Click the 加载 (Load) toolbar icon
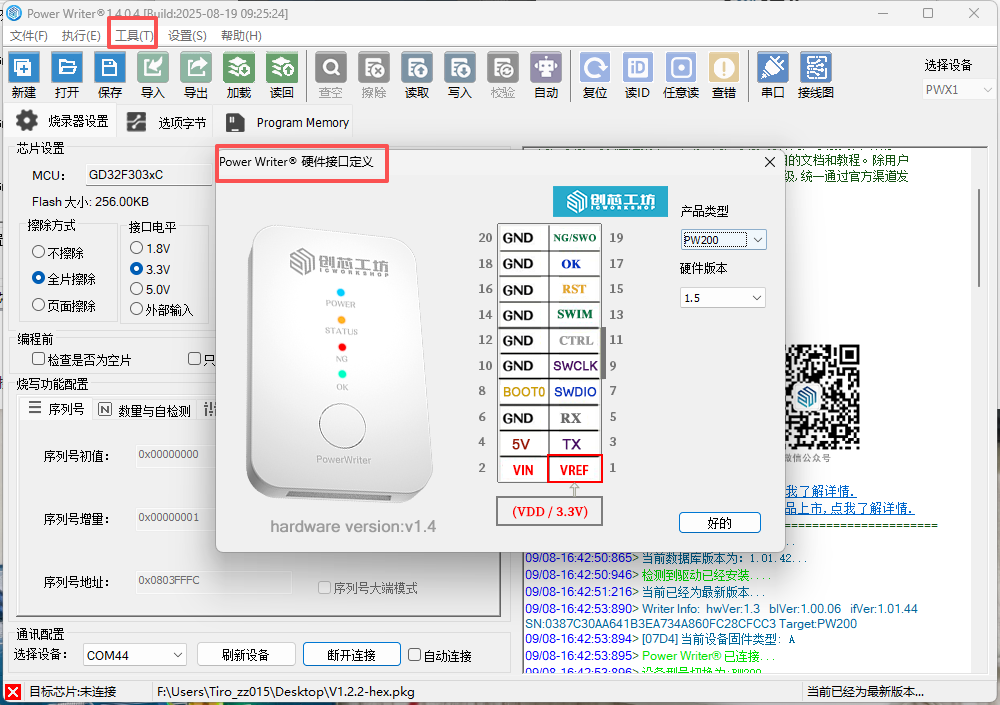 (x=239, y=68)
